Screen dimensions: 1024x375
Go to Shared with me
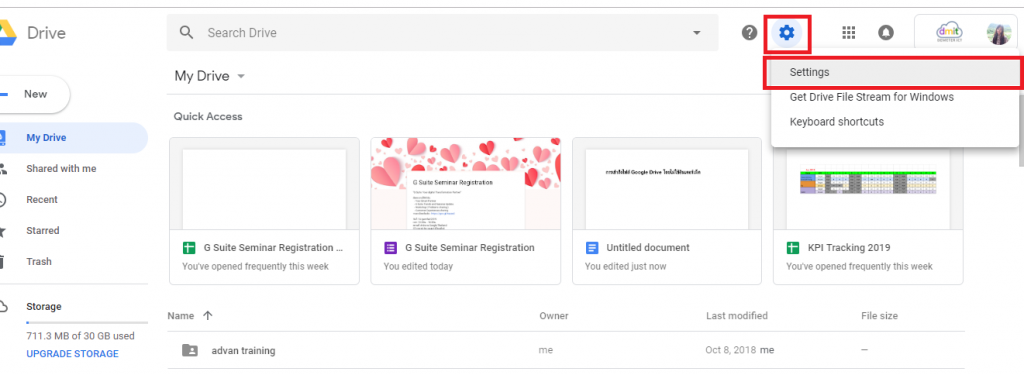(x=61, y=169)
